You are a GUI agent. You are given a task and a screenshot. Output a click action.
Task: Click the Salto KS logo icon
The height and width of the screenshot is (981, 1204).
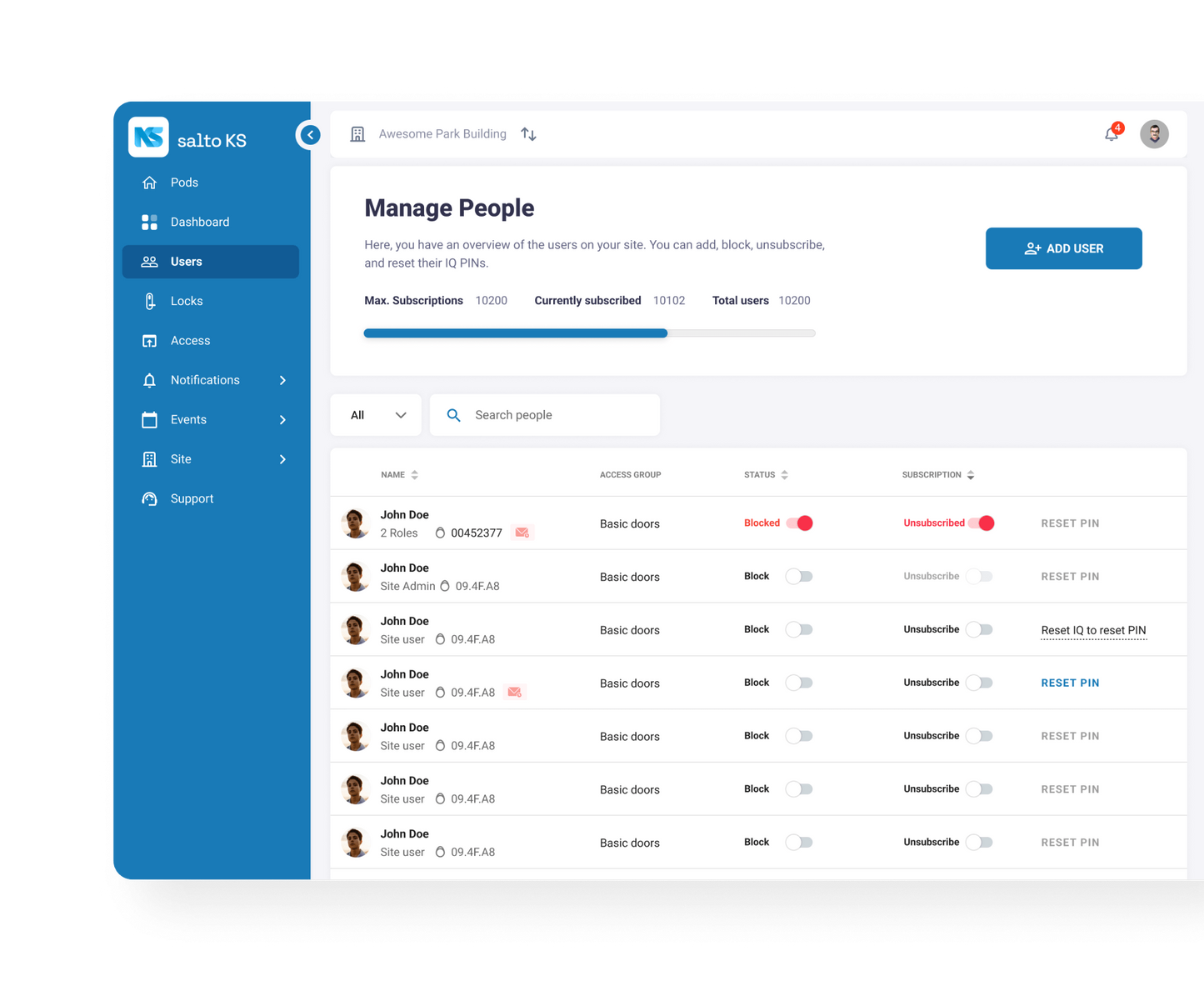(x=148, y=137)
